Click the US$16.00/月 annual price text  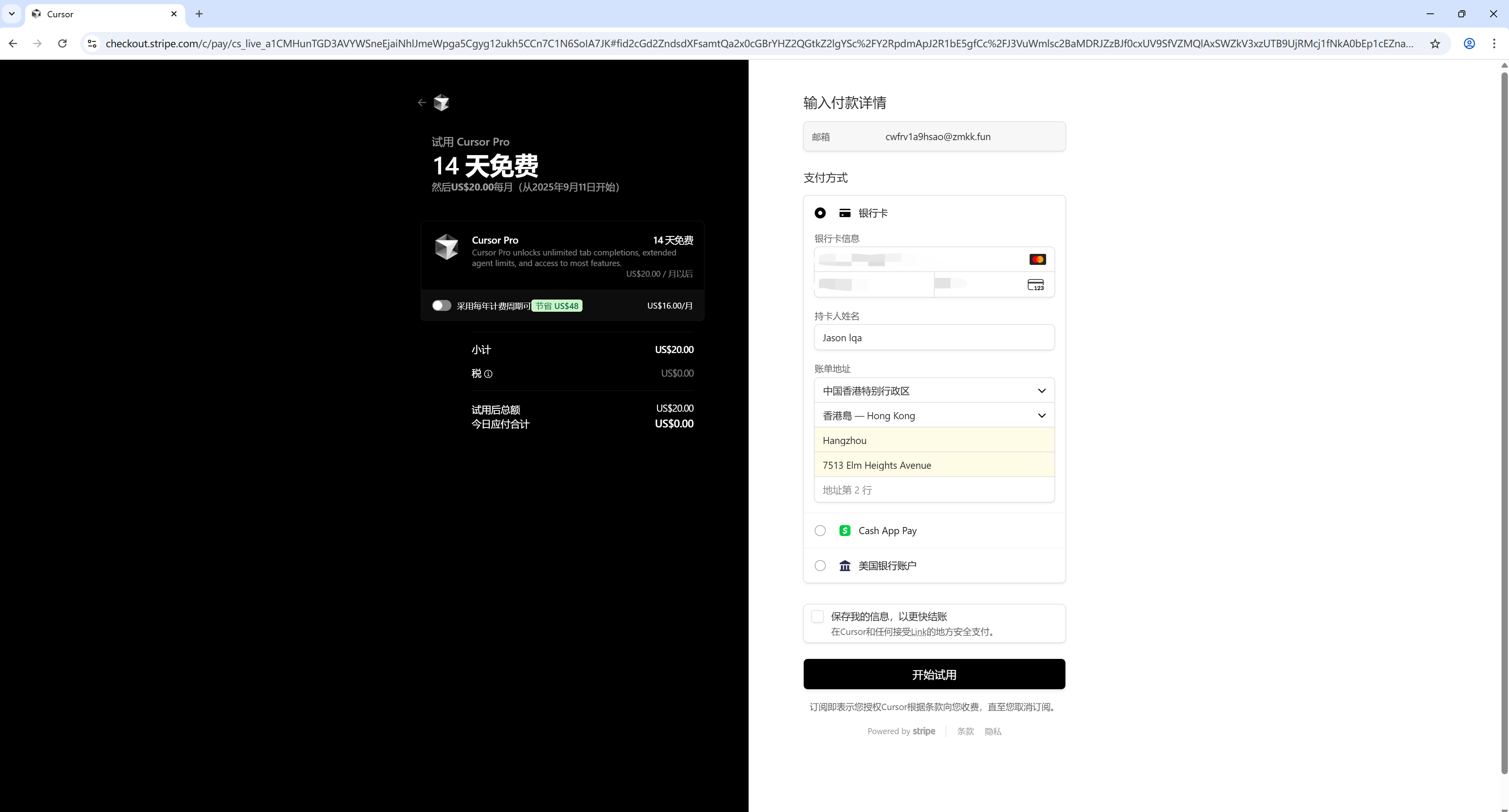670,306
